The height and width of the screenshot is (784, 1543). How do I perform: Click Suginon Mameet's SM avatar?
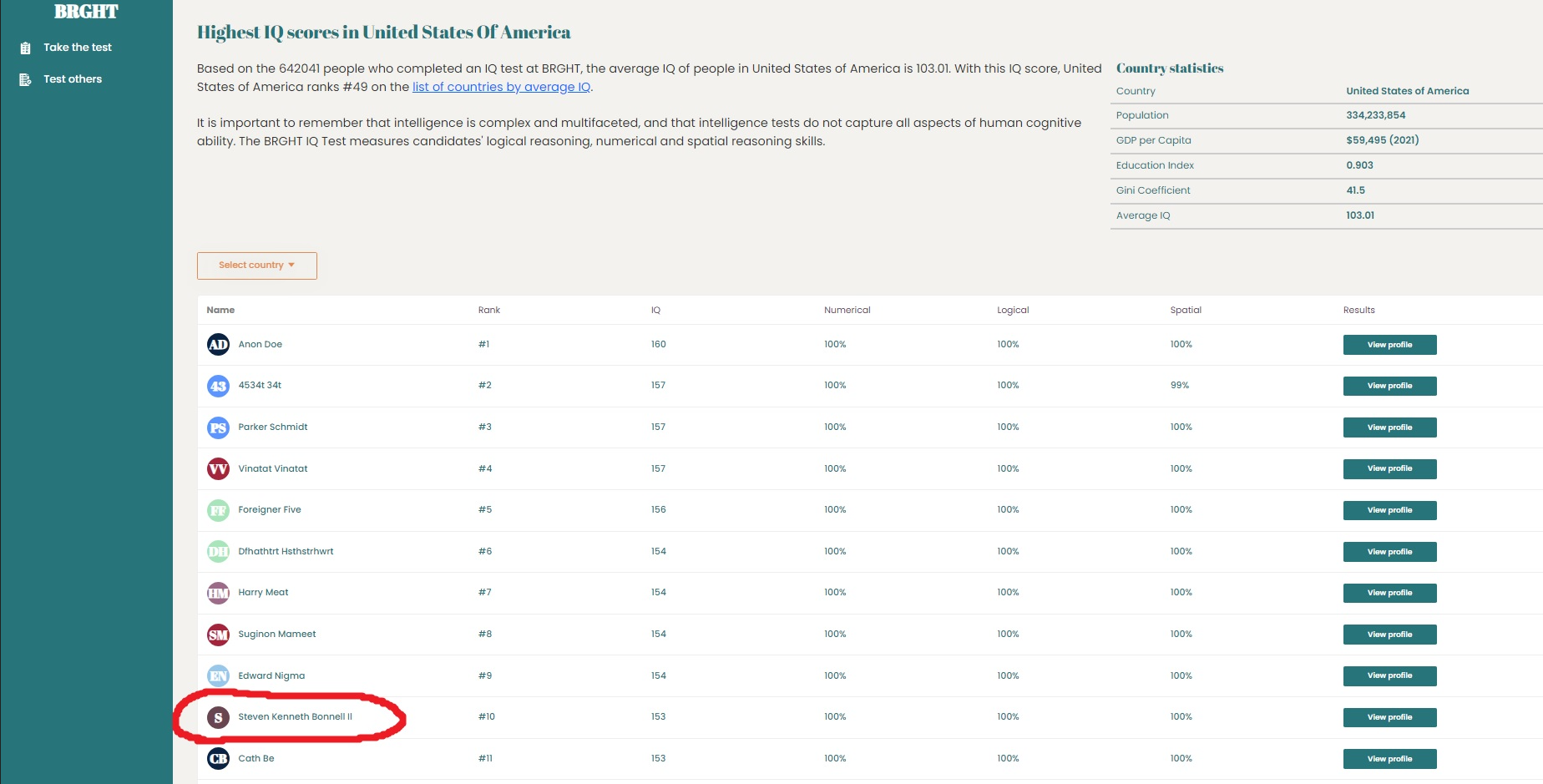(218, 635)
